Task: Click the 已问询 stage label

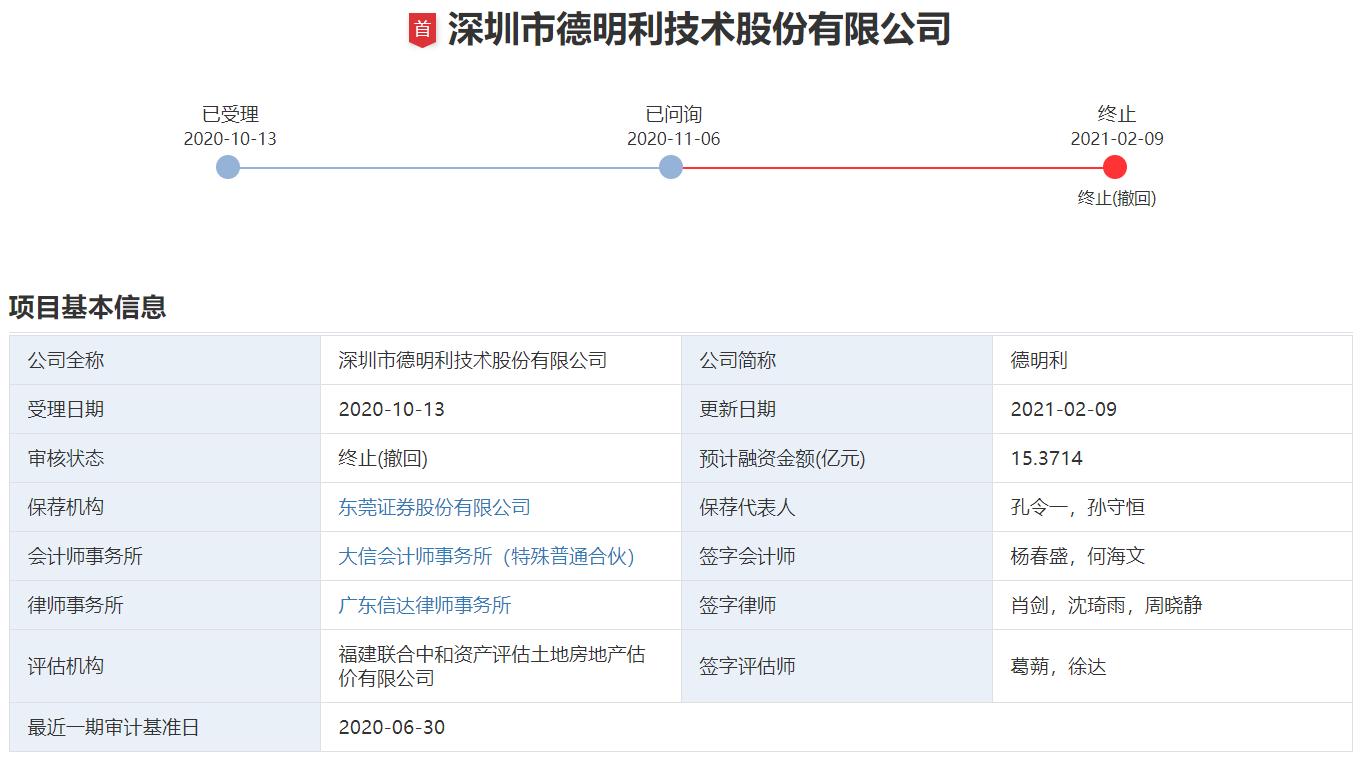Action: point(673,114)
